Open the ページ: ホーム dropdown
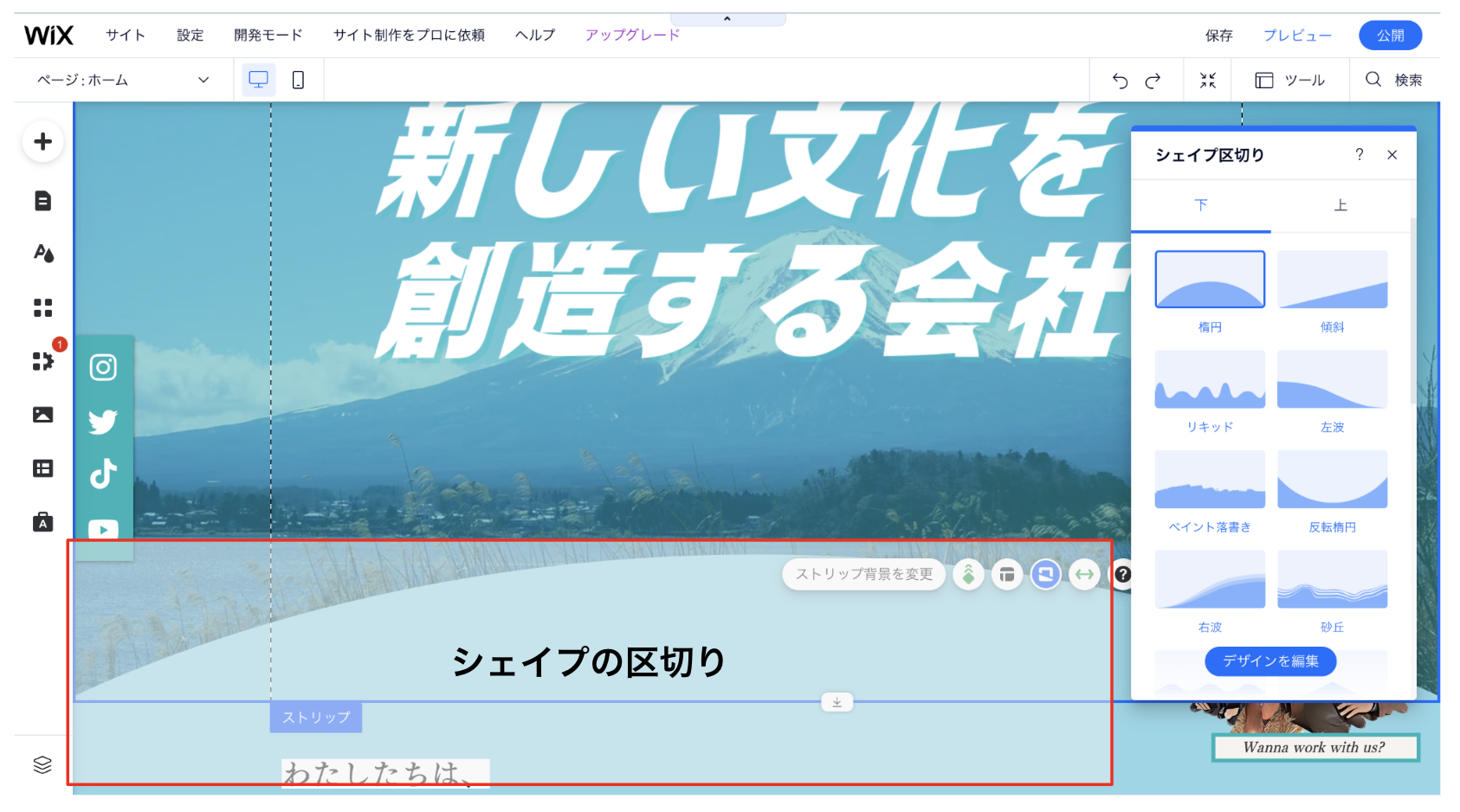1460x812 pixels. pos(121,80)
